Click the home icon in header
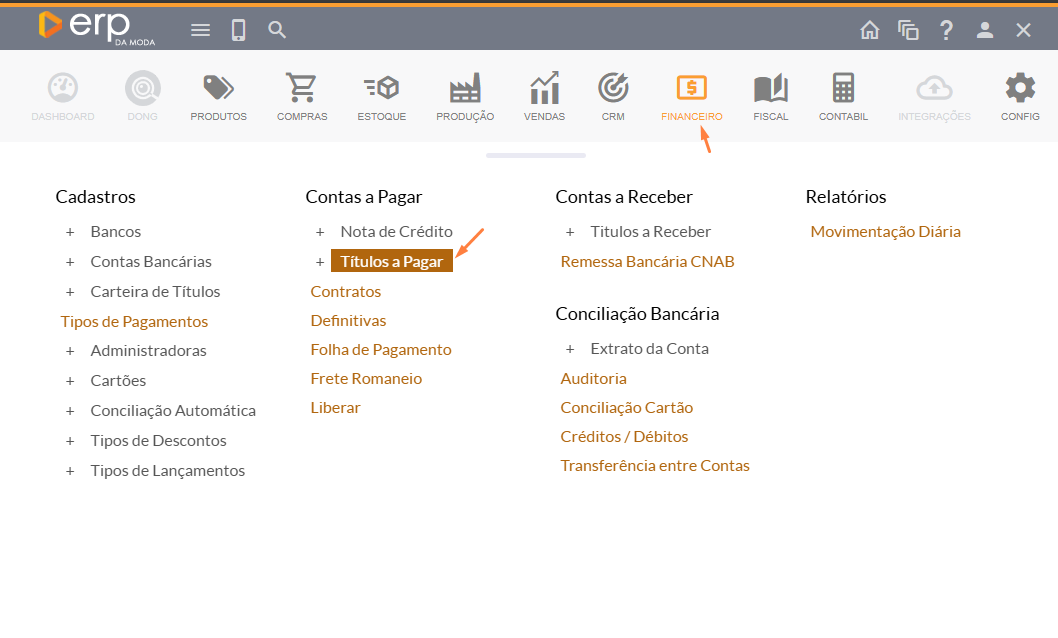 (870, 30)
